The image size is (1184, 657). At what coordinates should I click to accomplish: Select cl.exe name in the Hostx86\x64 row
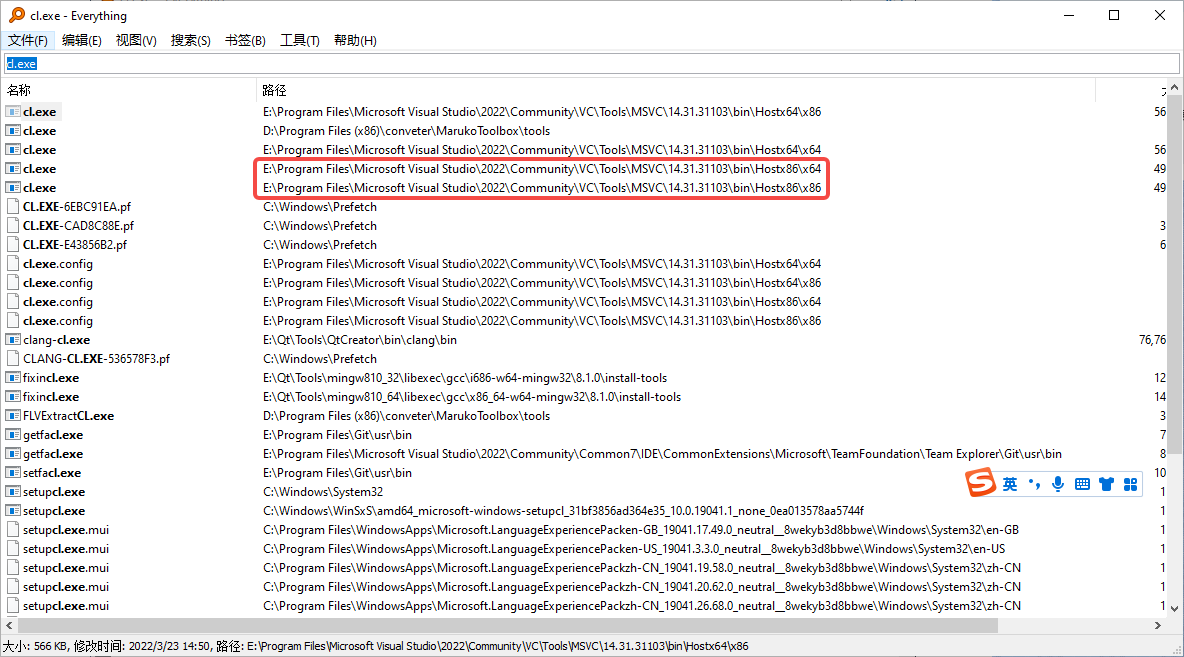pos(39,169)
